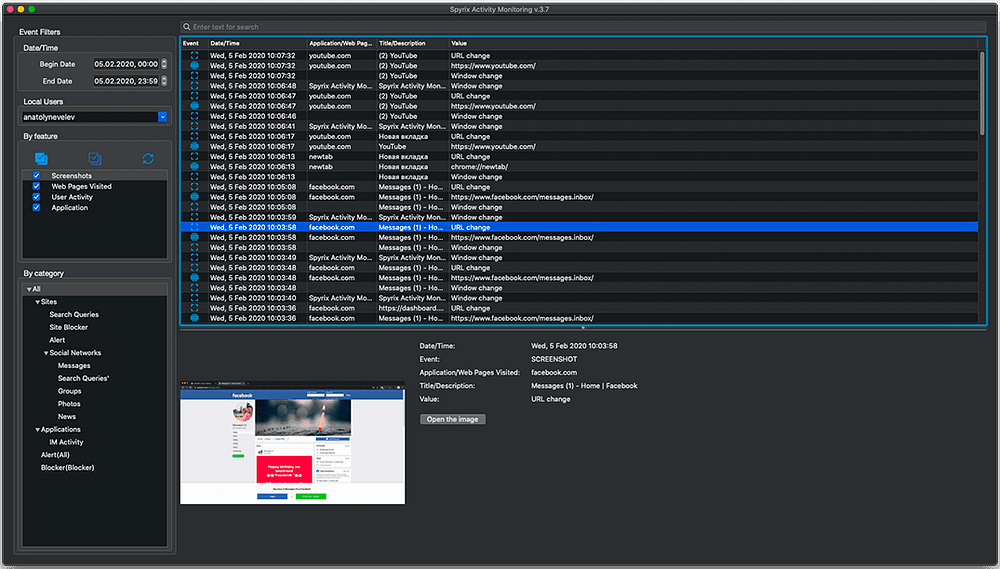Image resolution: width=1000 pixels, height=569 pixels.
Task: Select Groups under Social Networks
Action: pyautogui.click(x=70, y=391)
